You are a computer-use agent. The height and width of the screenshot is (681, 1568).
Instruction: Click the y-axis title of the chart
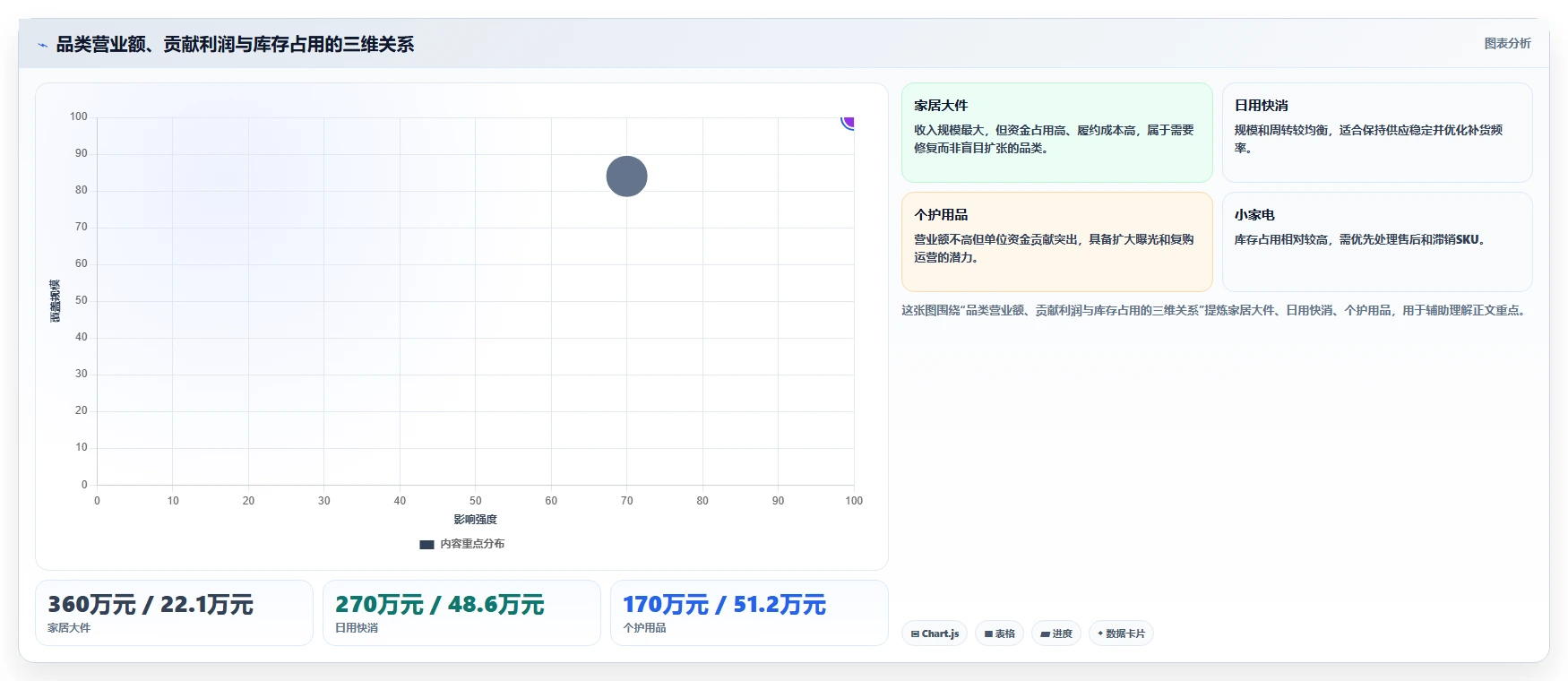pos(56,301)
